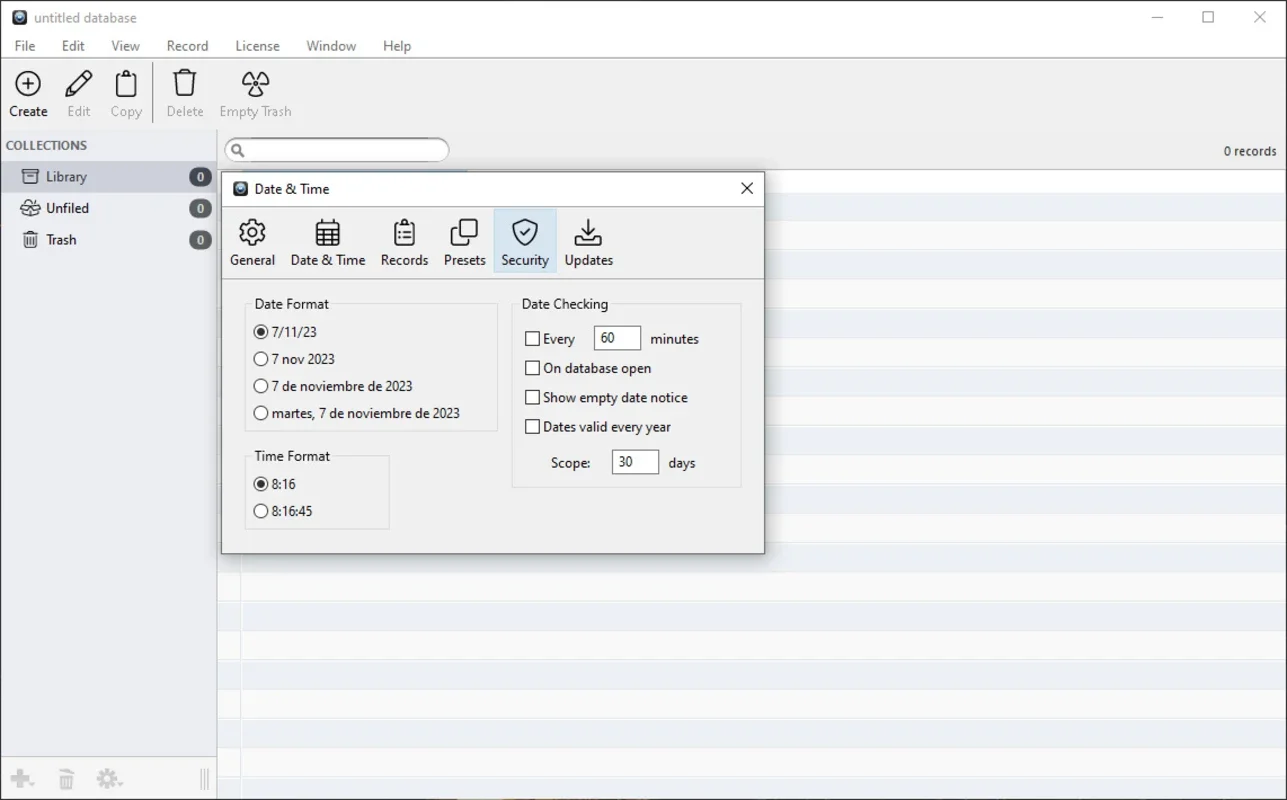Viewport: 1287px width, 800px height.
Task: Enable Show empty date notice checkbox
Action: pos(532,397)
